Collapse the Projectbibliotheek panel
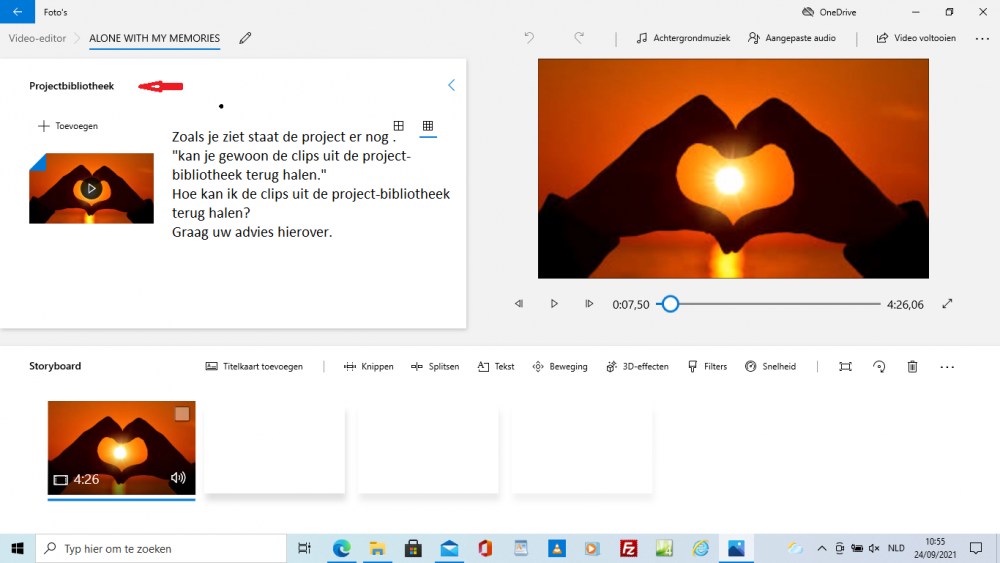Viewport: 1000px width, 563px height. point(451,86)
